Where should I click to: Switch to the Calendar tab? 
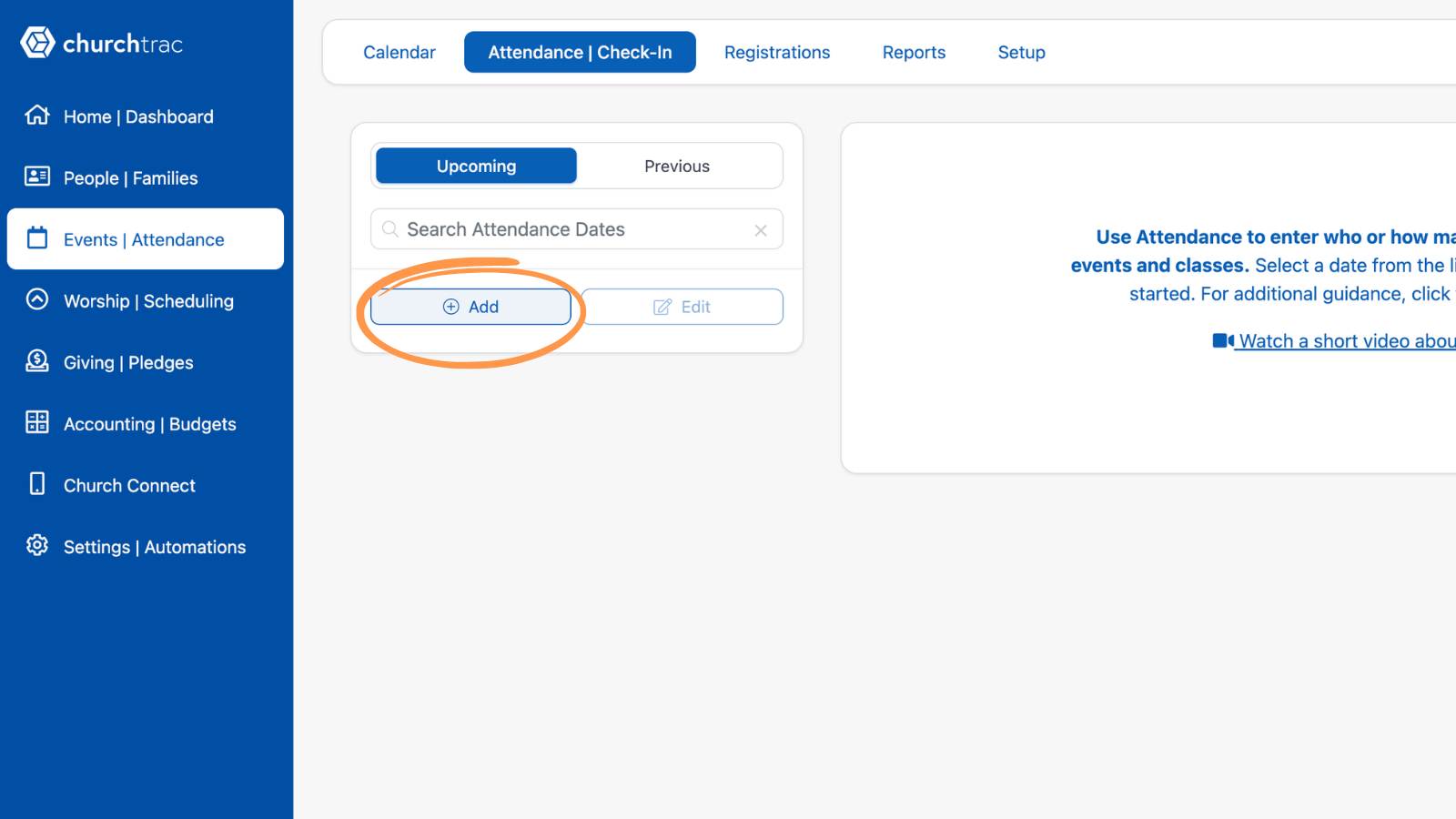click(x=399, y=52)
